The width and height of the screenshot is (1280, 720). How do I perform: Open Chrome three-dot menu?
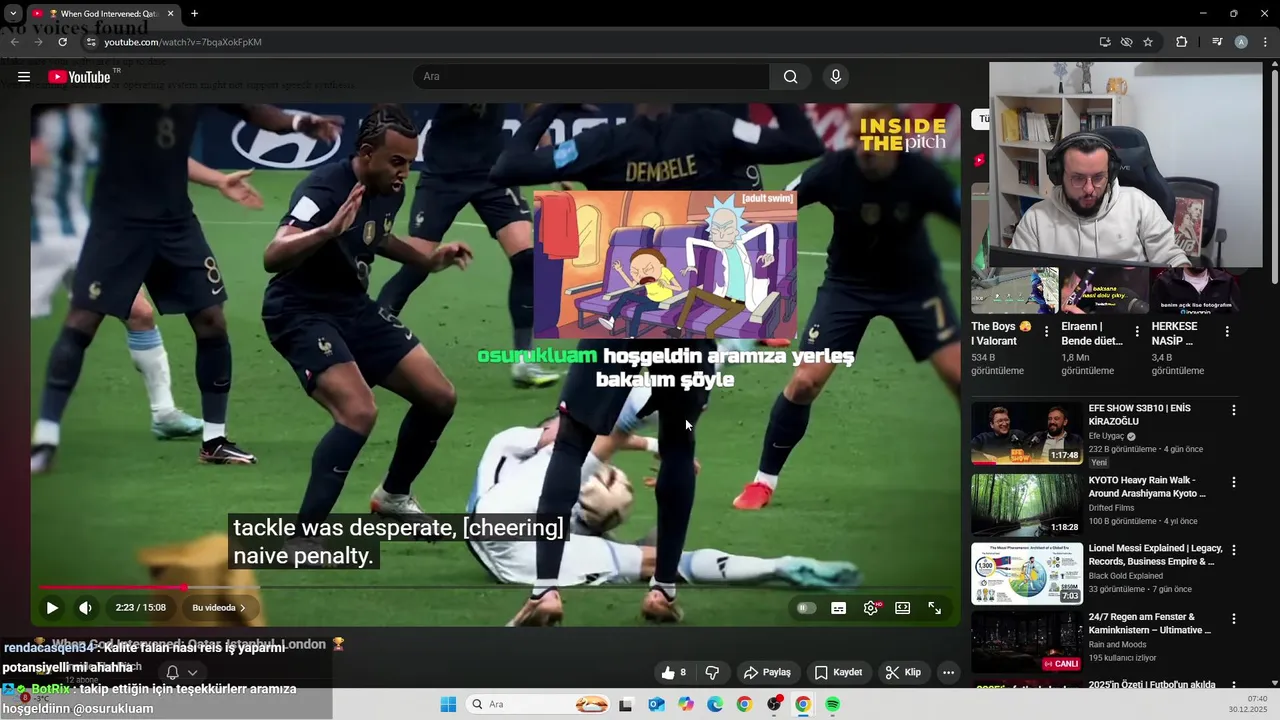[1265, 42]
